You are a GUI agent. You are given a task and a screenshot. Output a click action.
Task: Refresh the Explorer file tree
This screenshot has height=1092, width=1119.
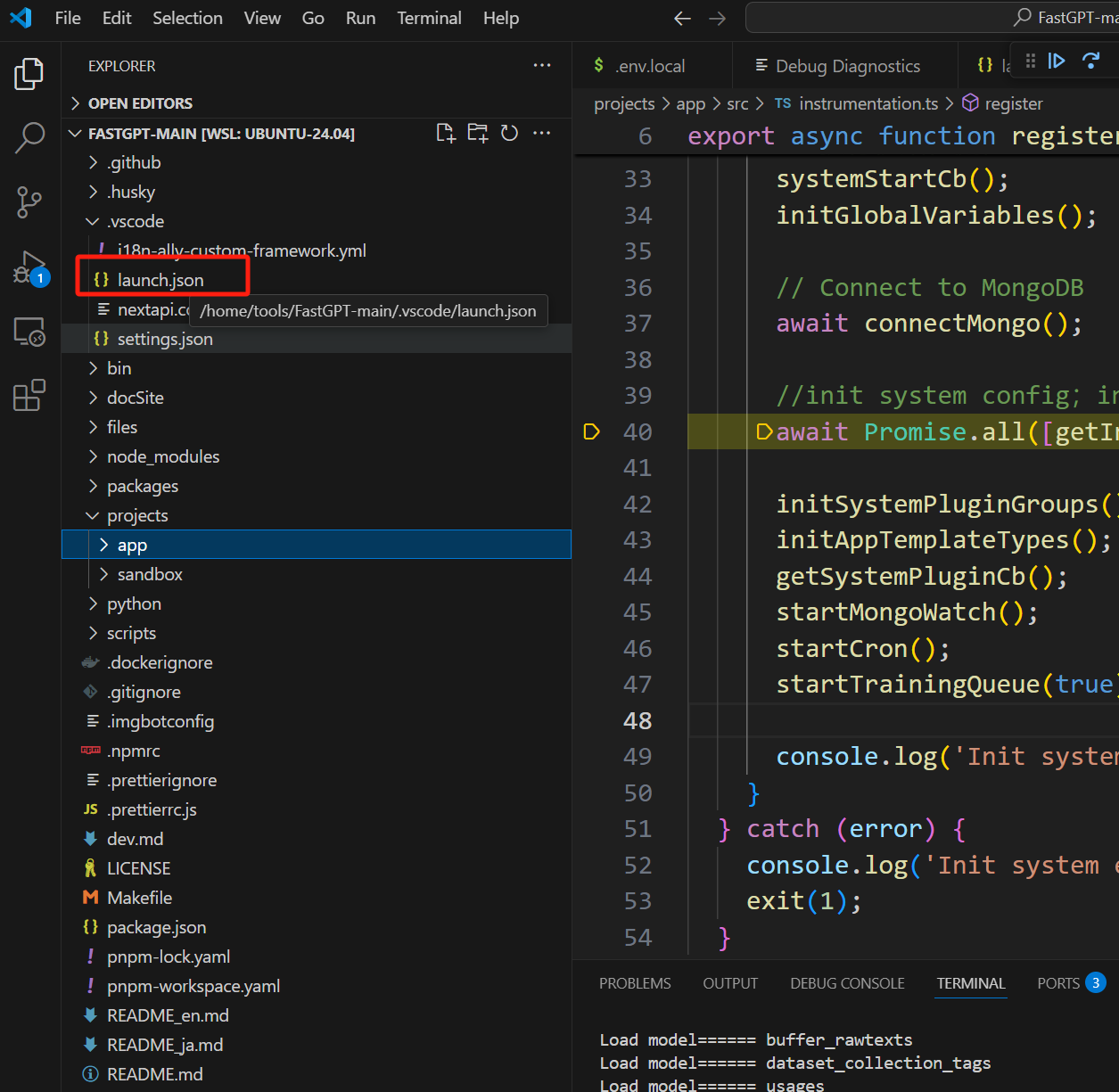point(509,132)
